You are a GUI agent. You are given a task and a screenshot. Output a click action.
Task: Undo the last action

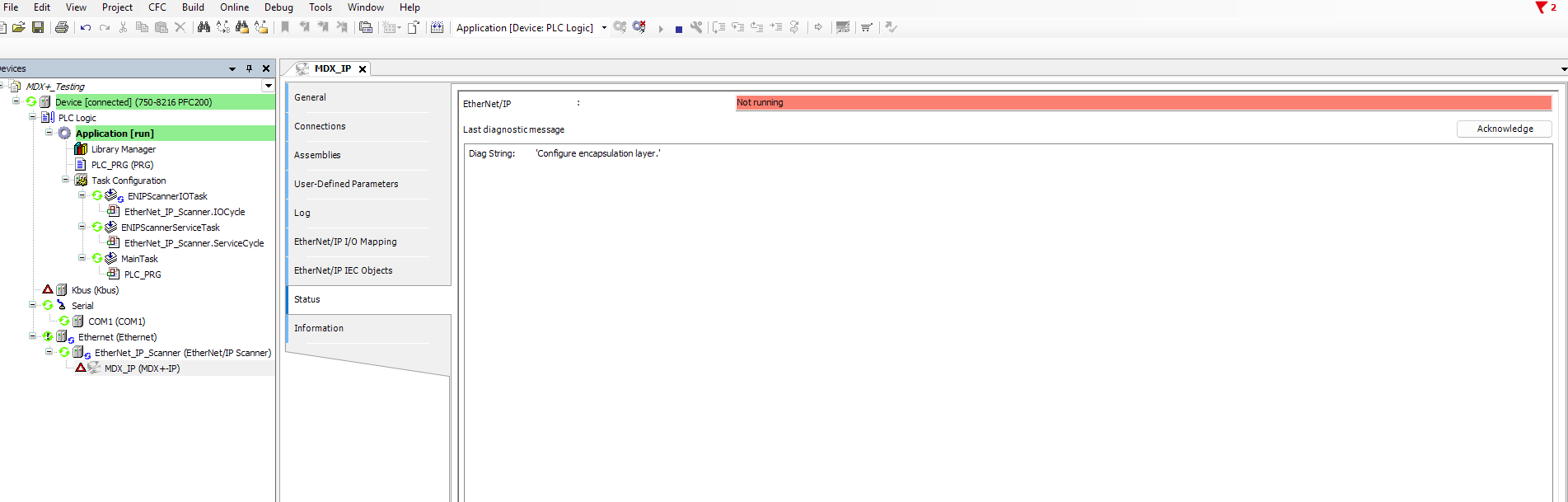pos(86,27)
